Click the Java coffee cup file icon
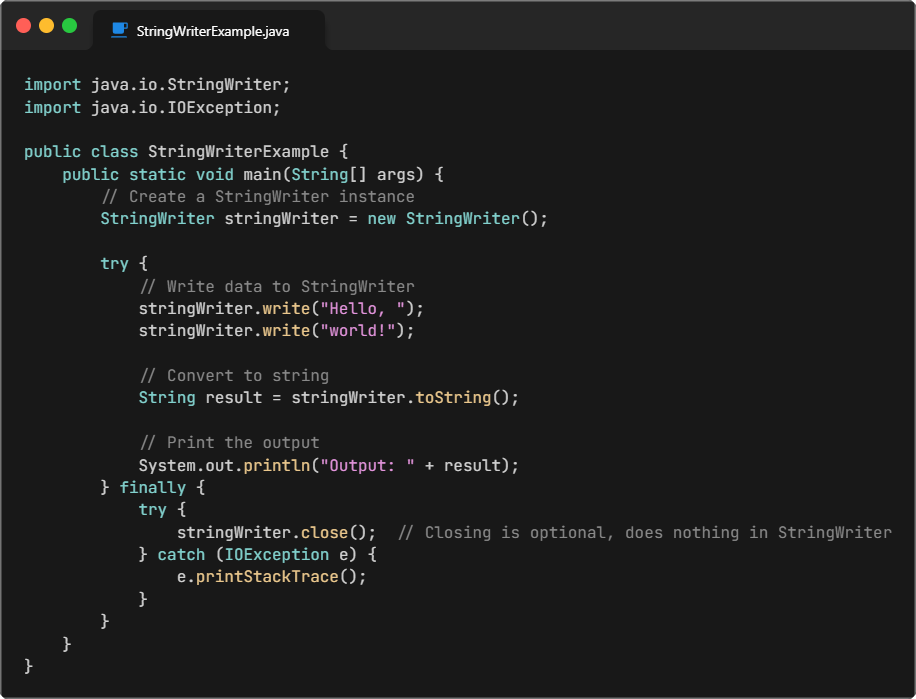The height and width of the screenshot is (699, 916). click(120, 30)
